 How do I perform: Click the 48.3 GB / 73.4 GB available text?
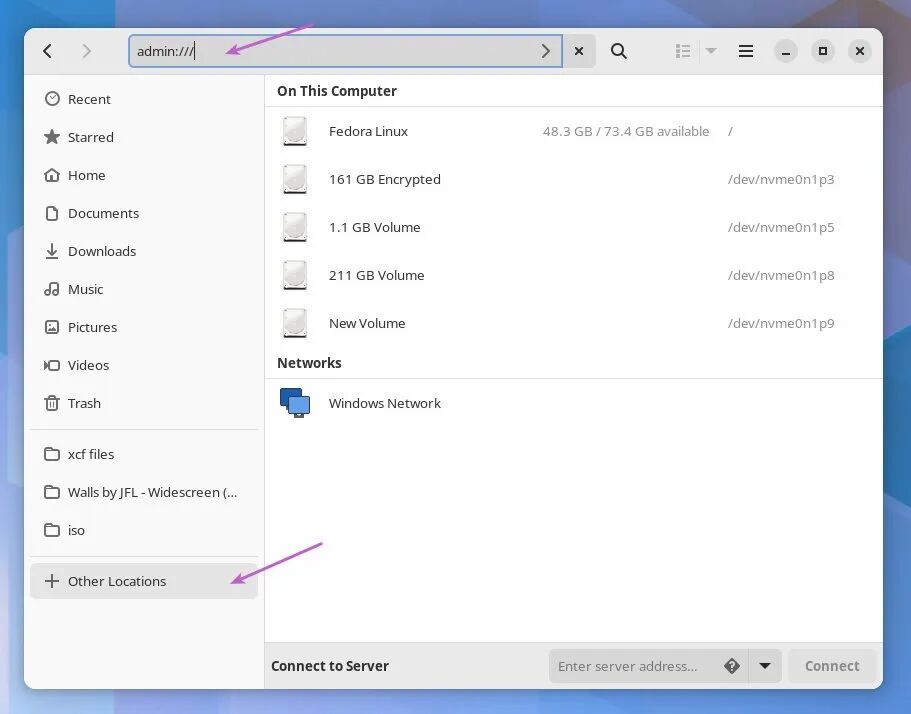point(626,131)
